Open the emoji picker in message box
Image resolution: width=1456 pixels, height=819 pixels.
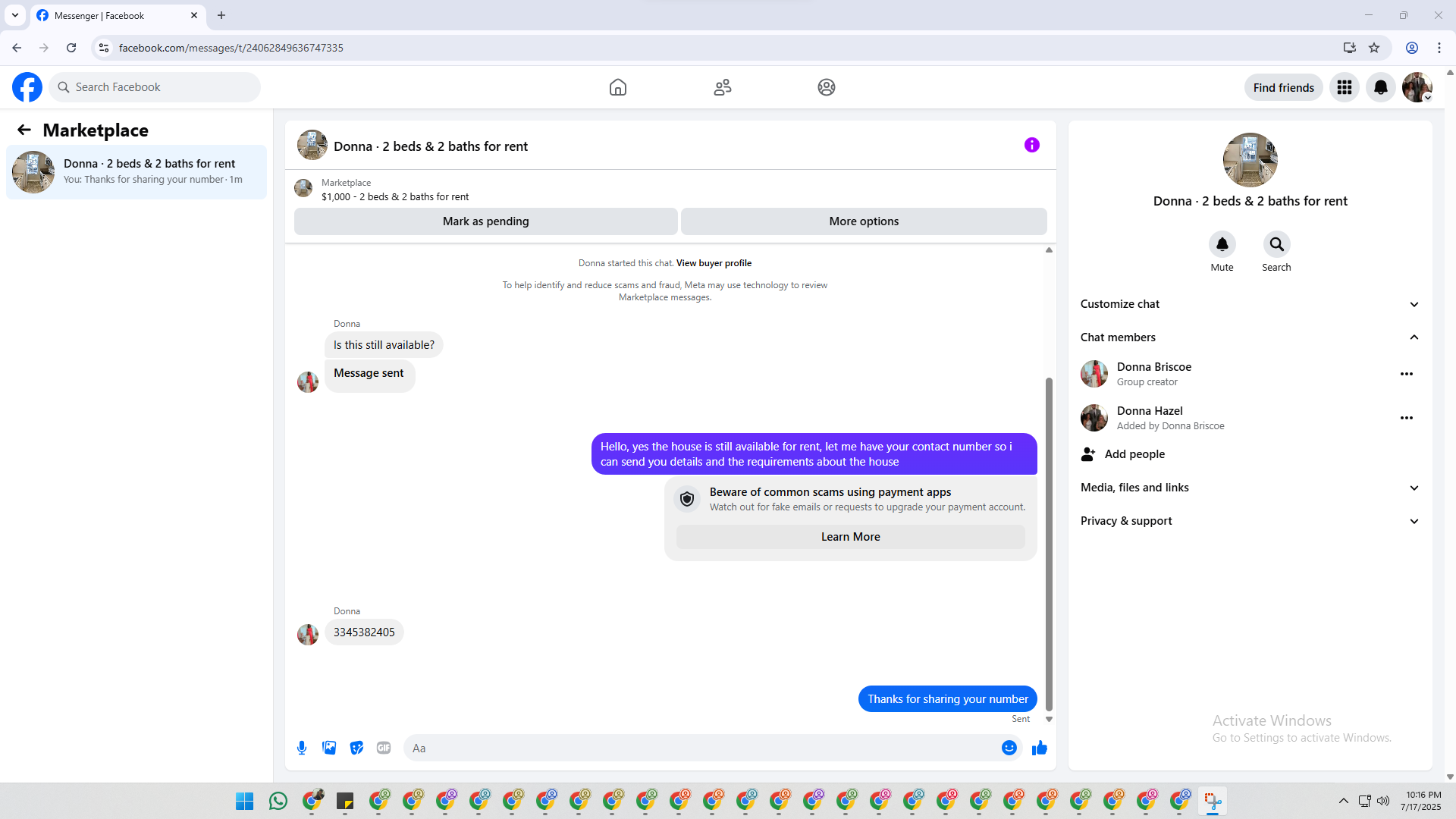coord(1009,748)
